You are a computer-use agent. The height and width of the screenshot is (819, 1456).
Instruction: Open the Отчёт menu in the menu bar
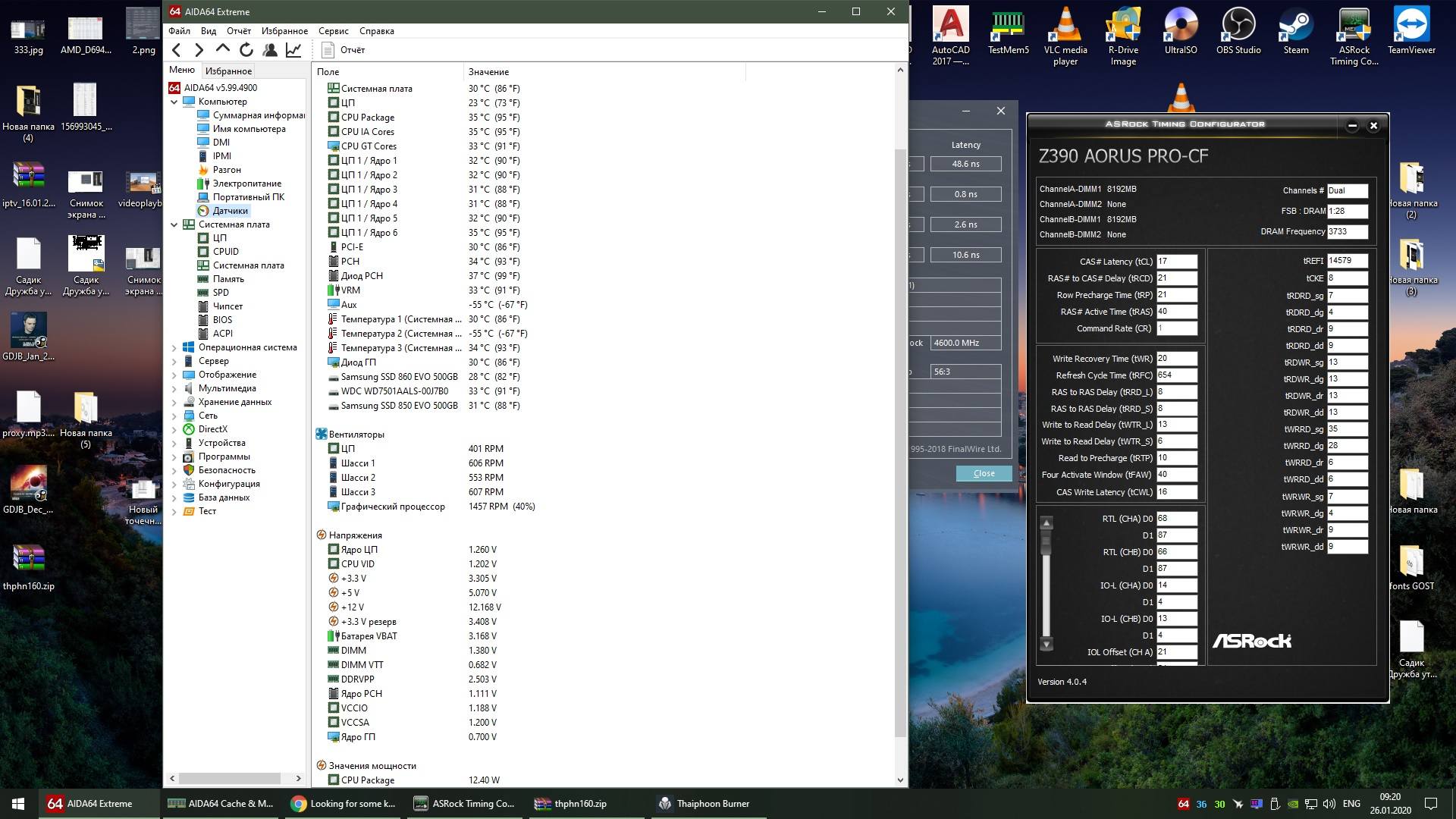point(239,31)
